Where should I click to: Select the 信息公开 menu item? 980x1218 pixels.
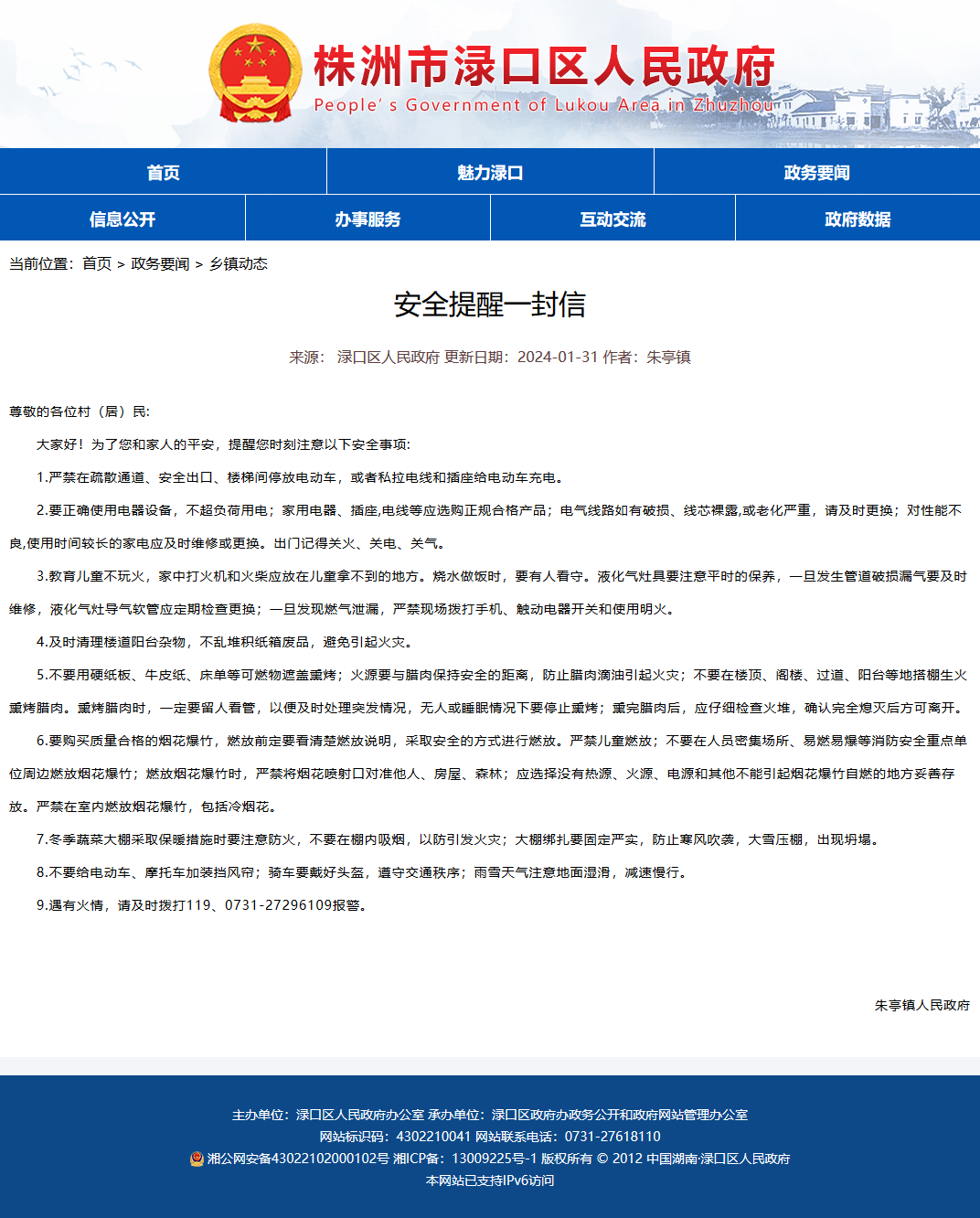click(x=122, y=219)
